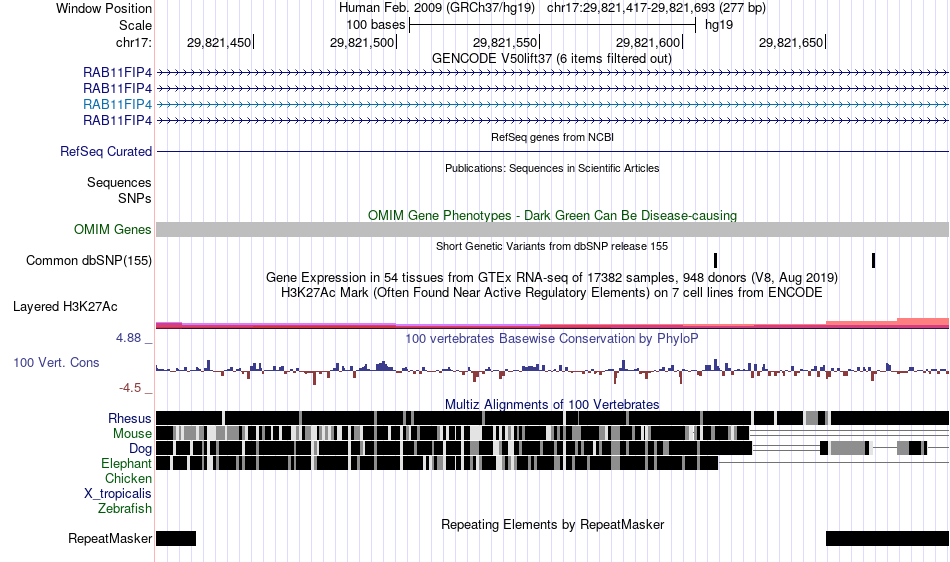Select the Zebrafish alignment label
The height and width of the screenshot is (562, 950).
coord(125,509)
